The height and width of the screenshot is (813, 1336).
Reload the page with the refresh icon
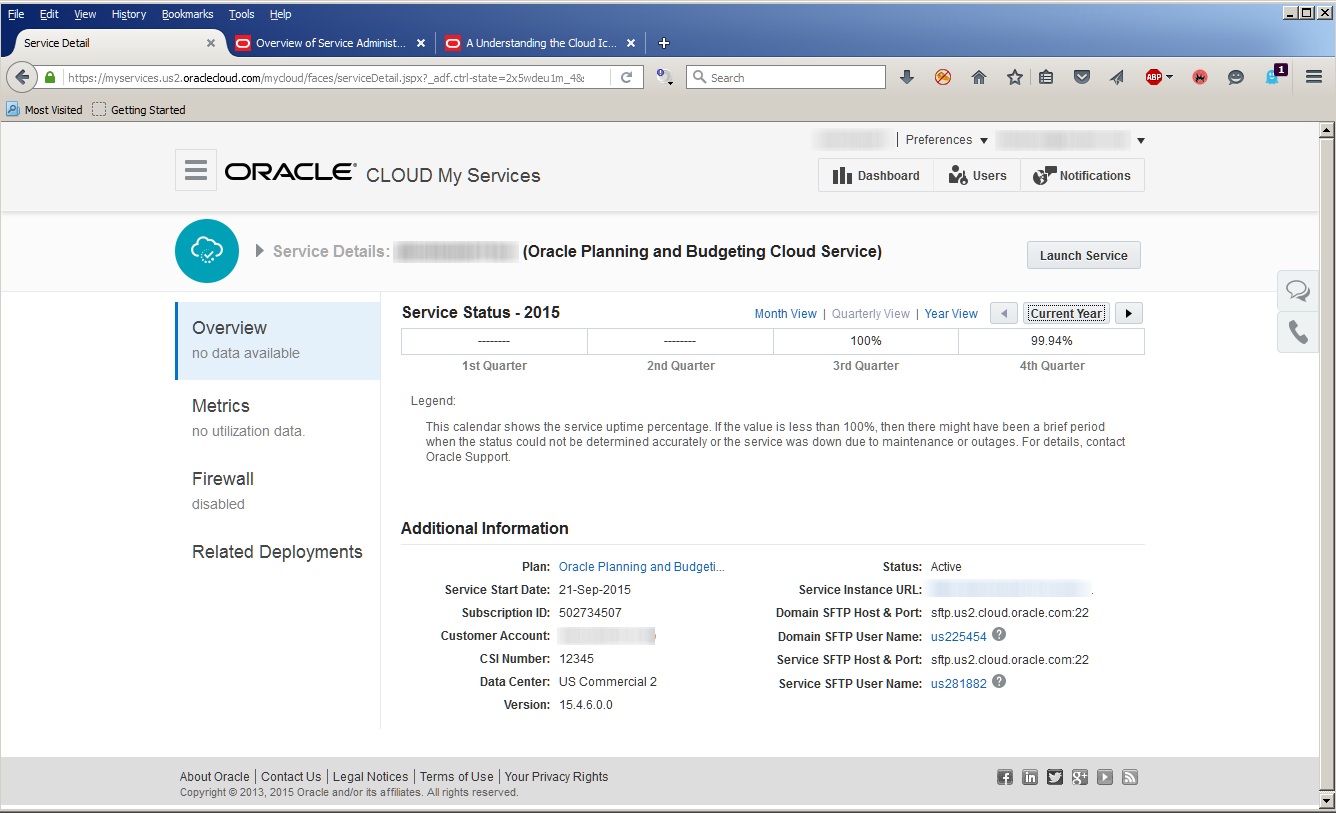(x=627, y=77)
